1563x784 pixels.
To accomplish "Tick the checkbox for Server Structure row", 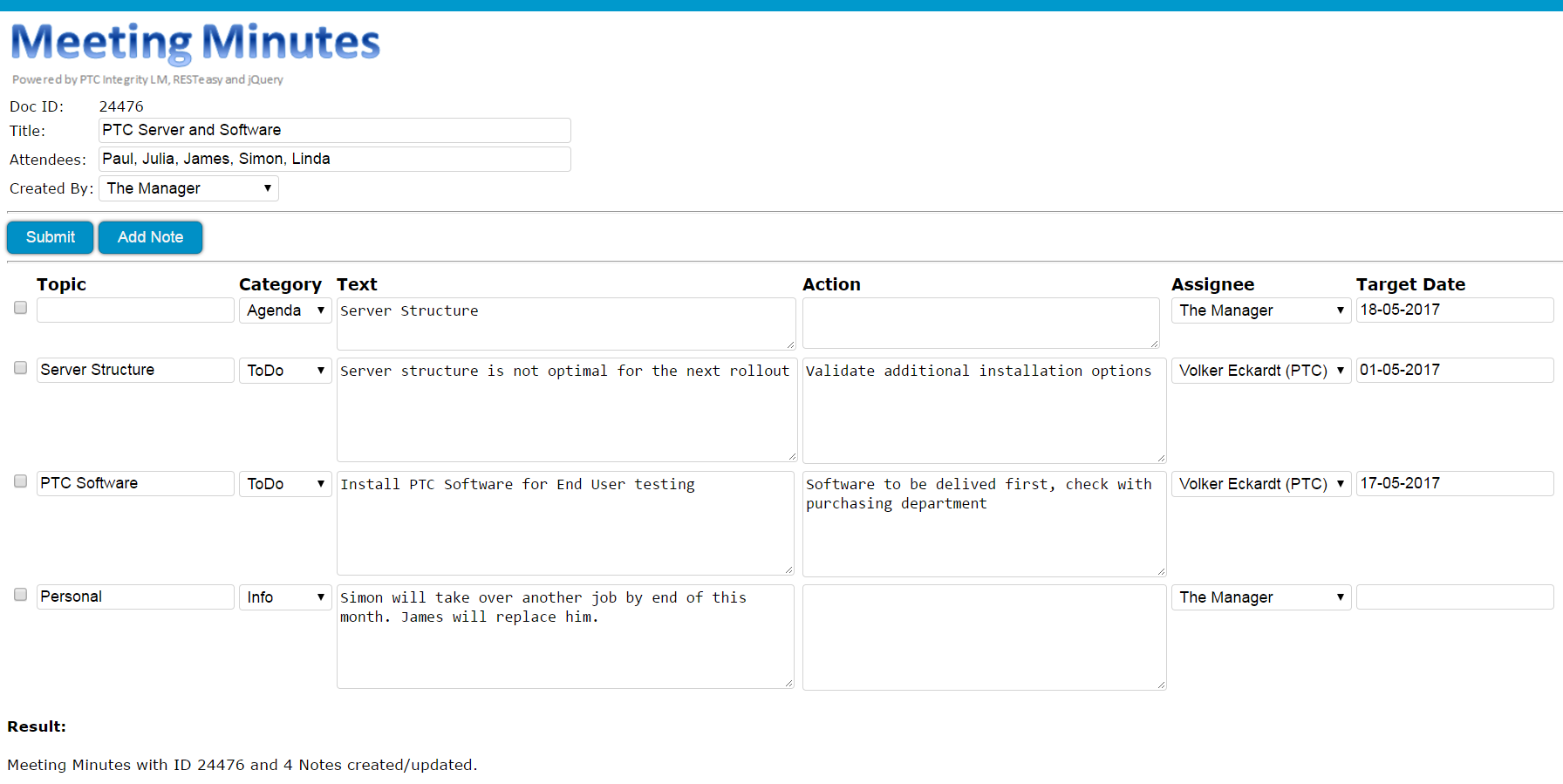I will tap(21, 368).
